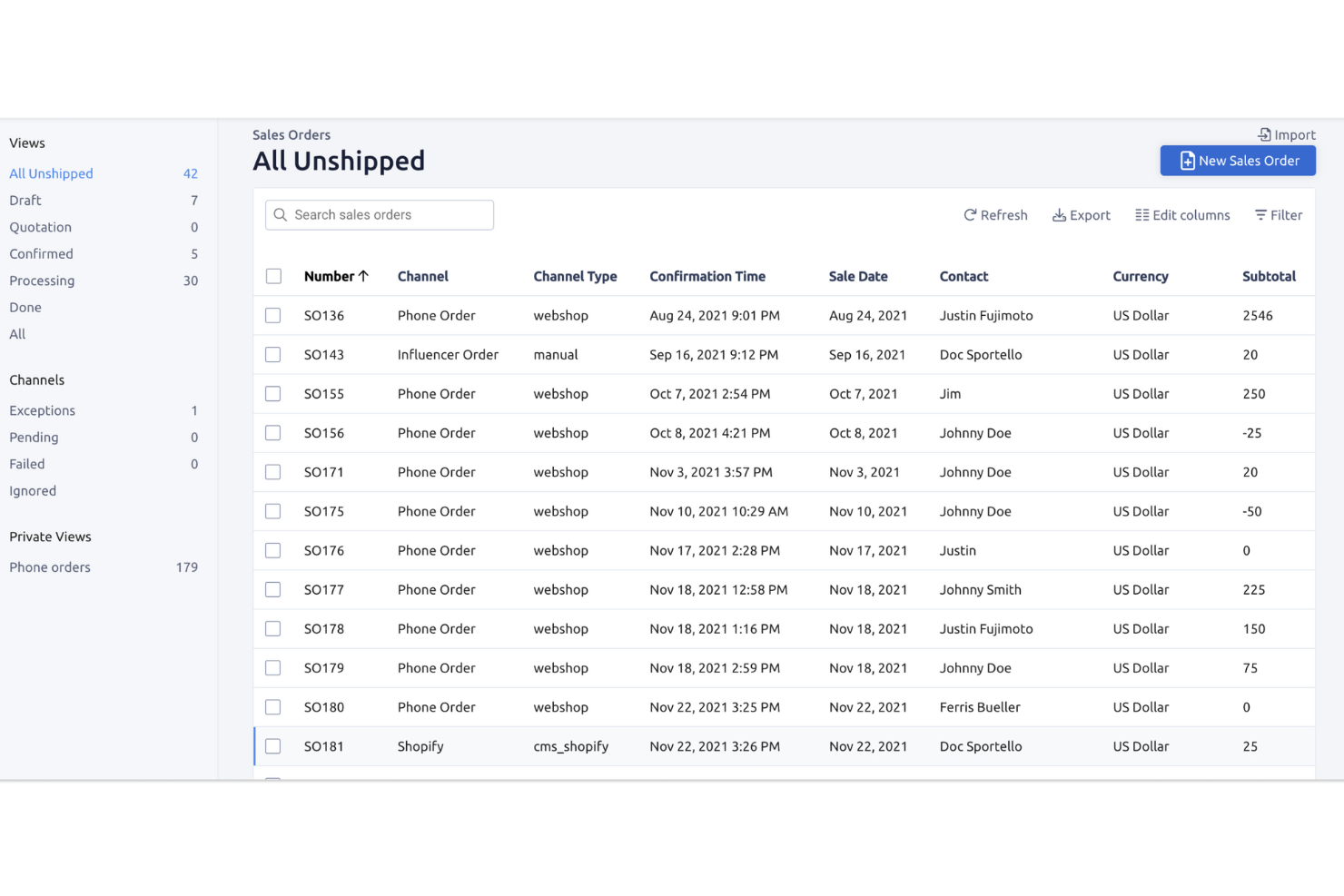This screenshot has width=1344, height=896.
Task: Check the select-all orders checkbox
Action: point(273,275)
